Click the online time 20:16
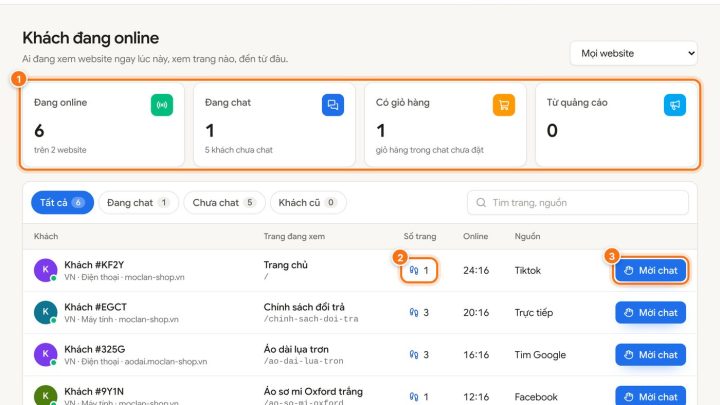The width and height of the screenshot is (720, 405). coord(476,313)
